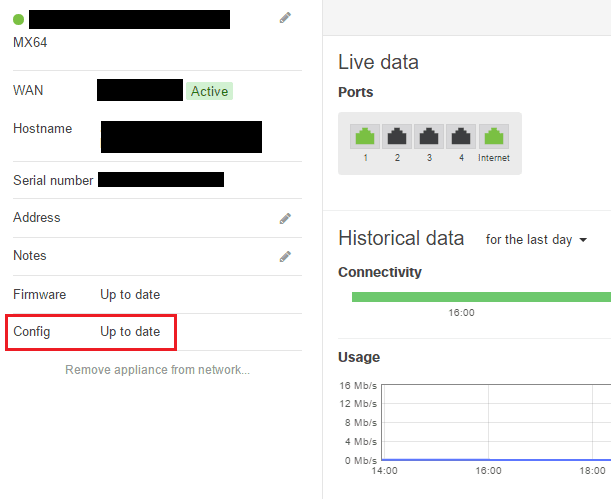The height and width of the screenshot is (499, 611).
Task: Select the port 4 Ethernet icon
Action: tap(461, 137)
